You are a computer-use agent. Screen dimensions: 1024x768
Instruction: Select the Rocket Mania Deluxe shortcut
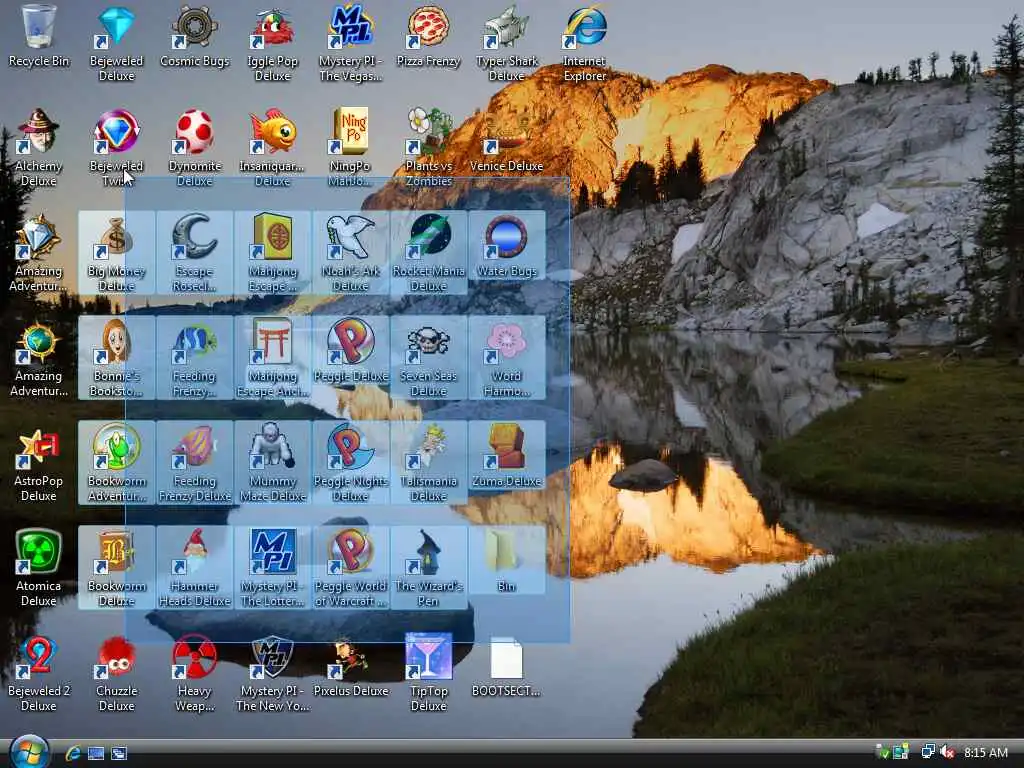(x=428, y=252)
